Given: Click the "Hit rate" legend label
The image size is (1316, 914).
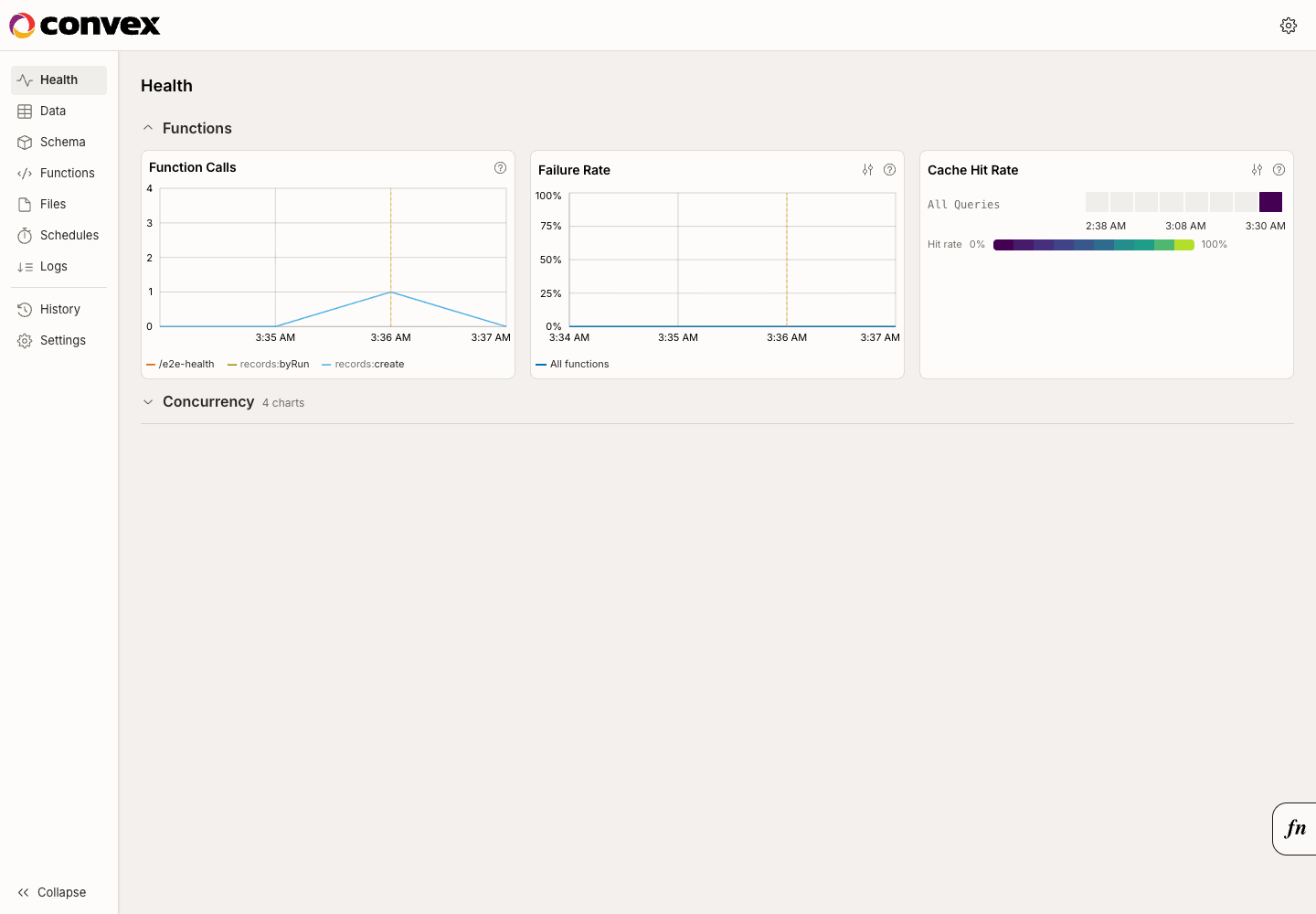Looking at the screenshot, I should [x=945, y=245].
